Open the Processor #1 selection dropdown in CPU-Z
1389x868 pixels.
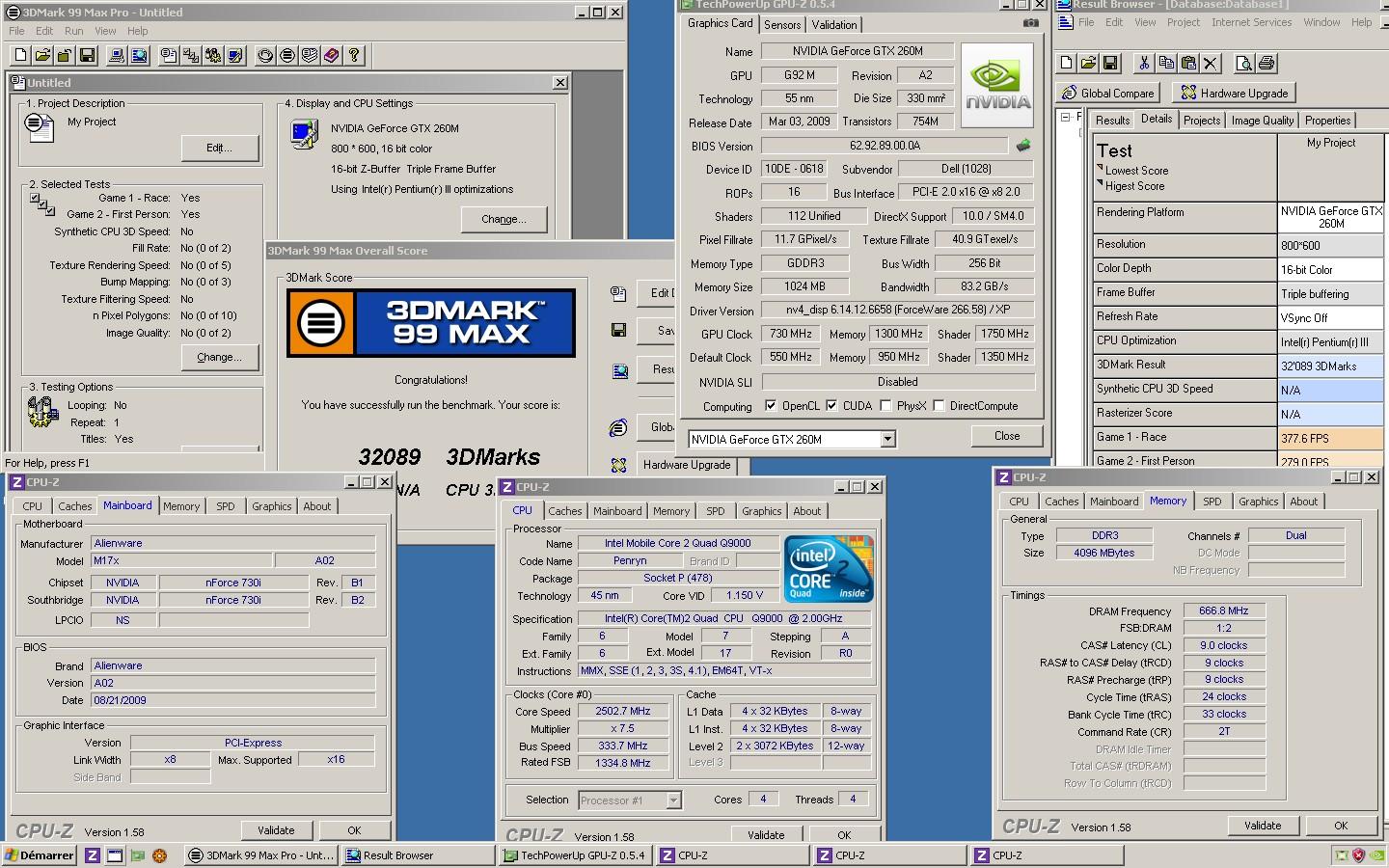point(673,800)
